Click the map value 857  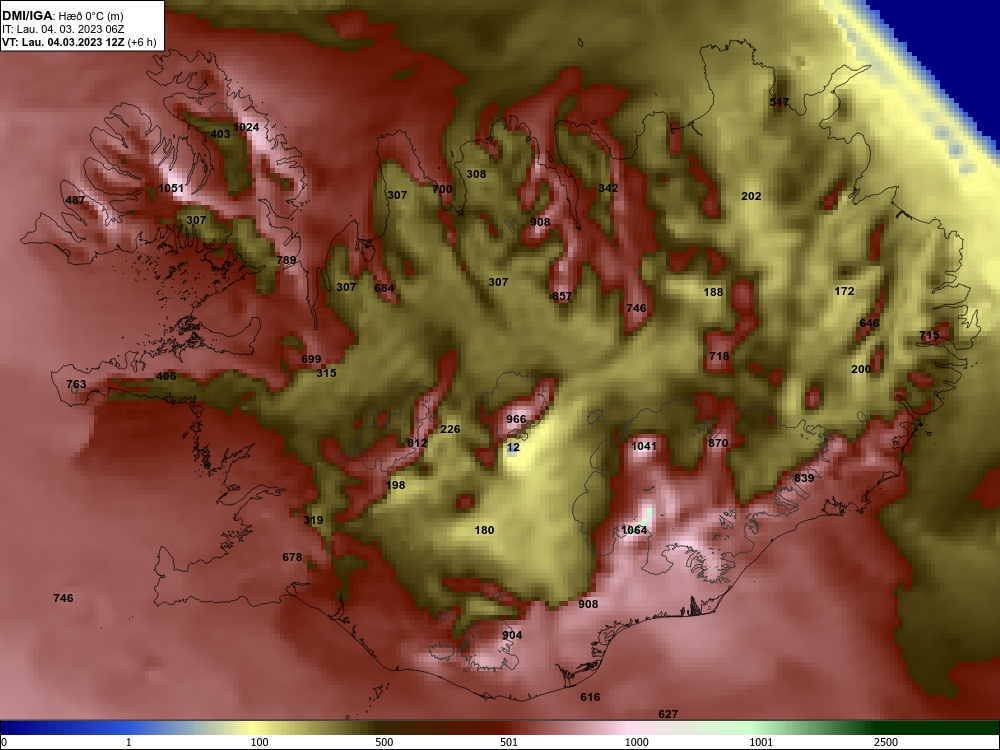(x=562, y=296)
